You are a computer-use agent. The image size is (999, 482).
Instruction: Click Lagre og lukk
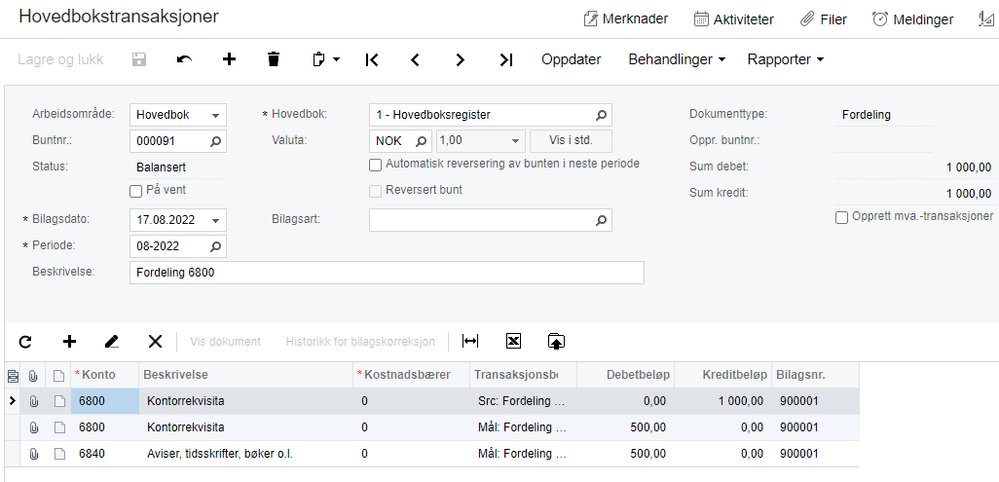point(61,59)
